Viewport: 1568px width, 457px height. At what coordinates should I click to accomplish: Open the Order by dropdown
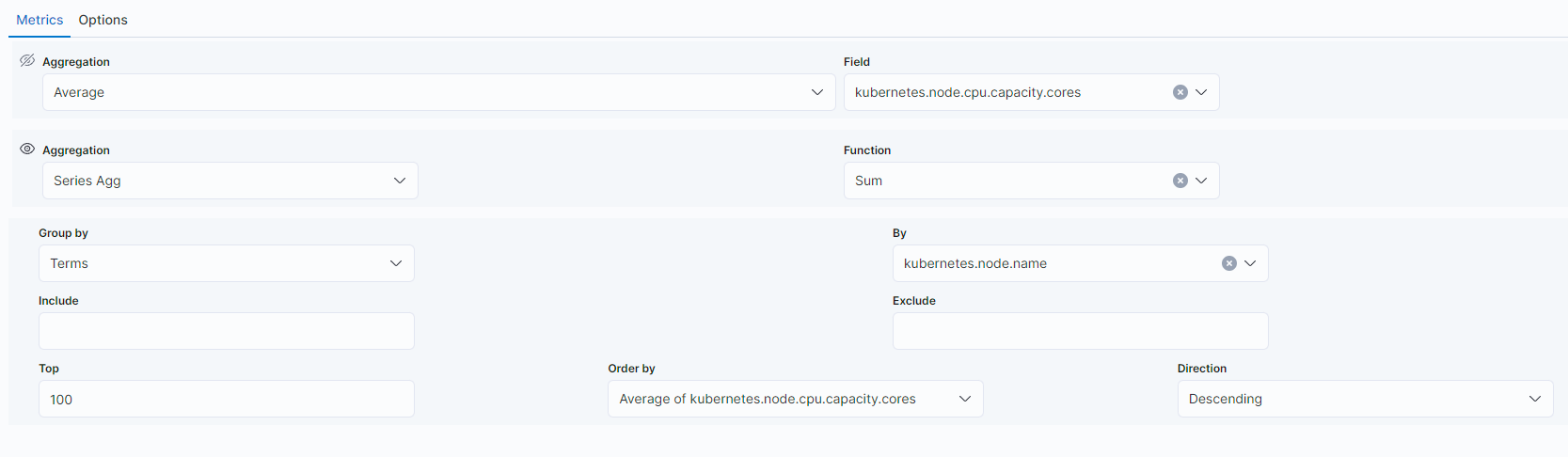795,399
